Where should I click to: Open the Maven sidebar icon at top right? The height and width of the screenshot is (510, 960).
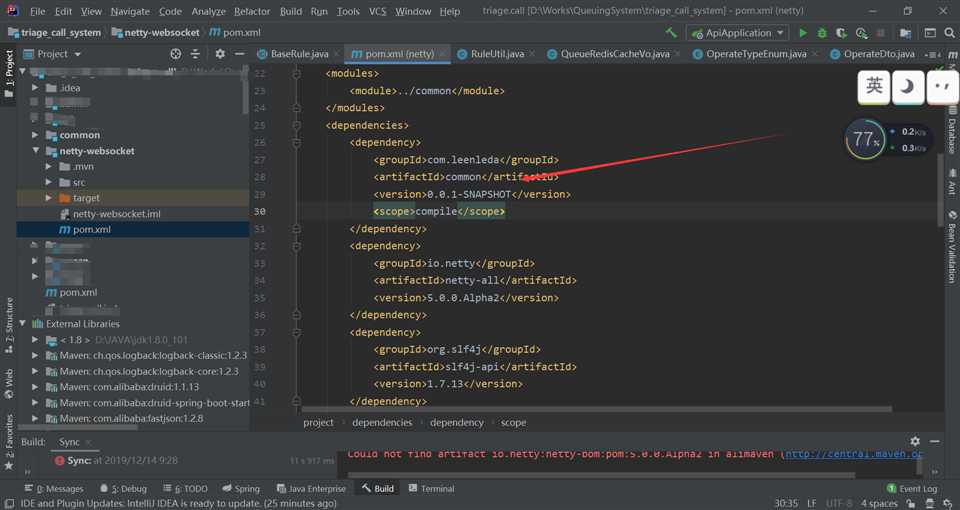pyautogui.click(x=953, y=55)
